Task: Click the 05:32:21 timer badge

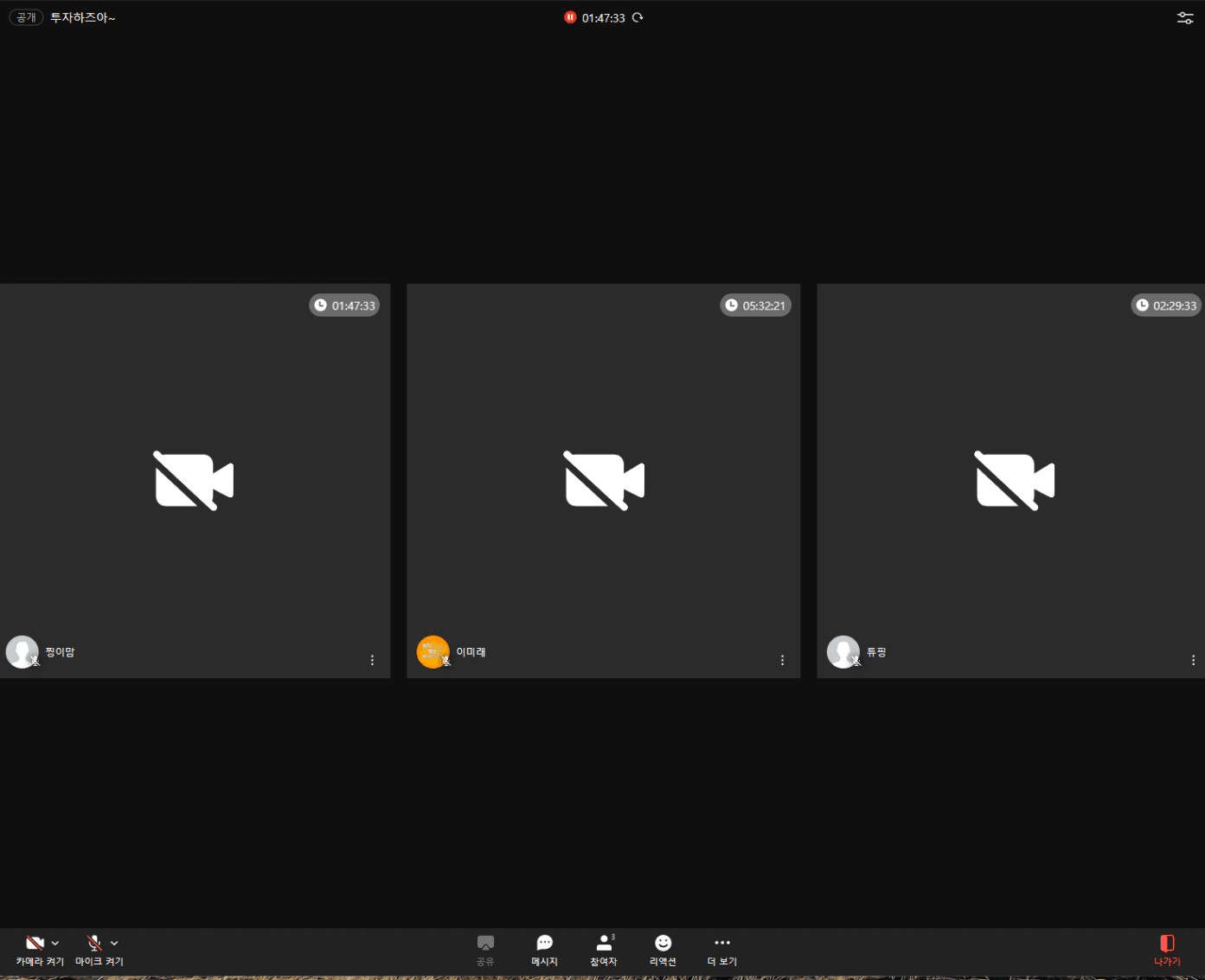Action: (755, 305)
